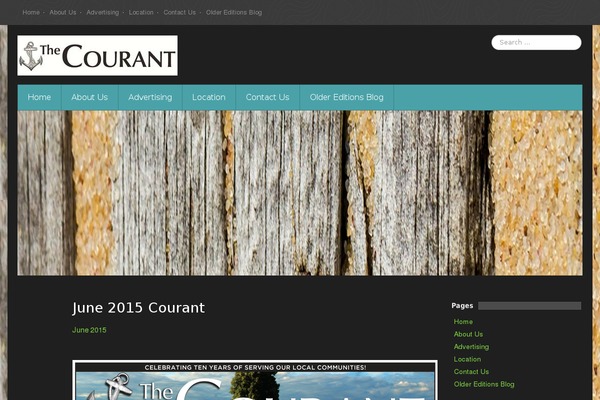Viewport: 600px width, 400px height.
Task: Open About Us in top utility bar
Action: coord(63,12)
